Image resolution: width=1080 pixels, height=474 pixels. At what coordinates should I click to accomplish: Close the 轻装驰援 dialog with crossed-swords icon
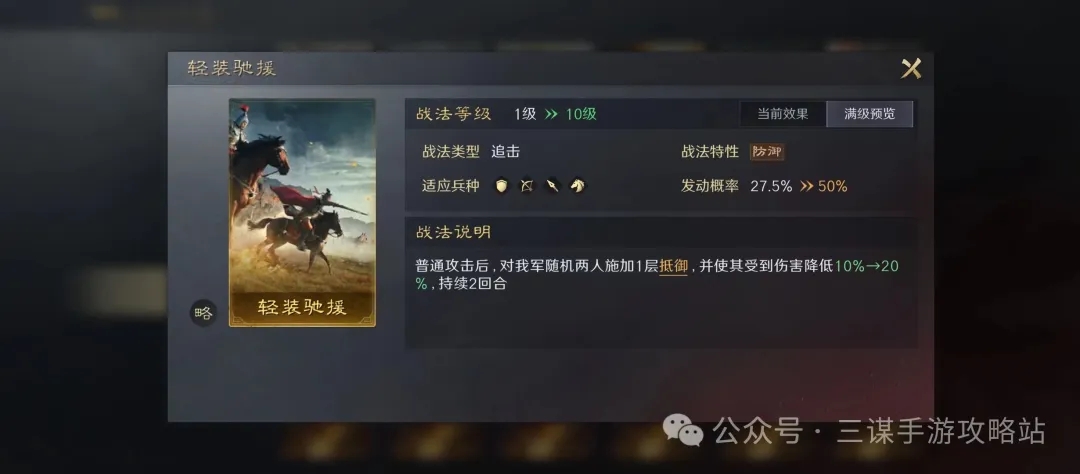tap(911, 68)
